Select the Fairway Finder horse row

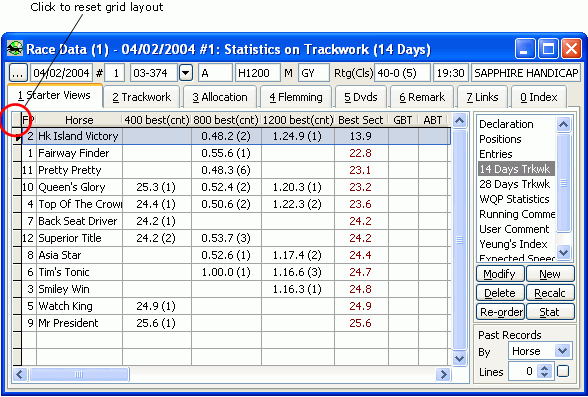click(x=236, y=153)
